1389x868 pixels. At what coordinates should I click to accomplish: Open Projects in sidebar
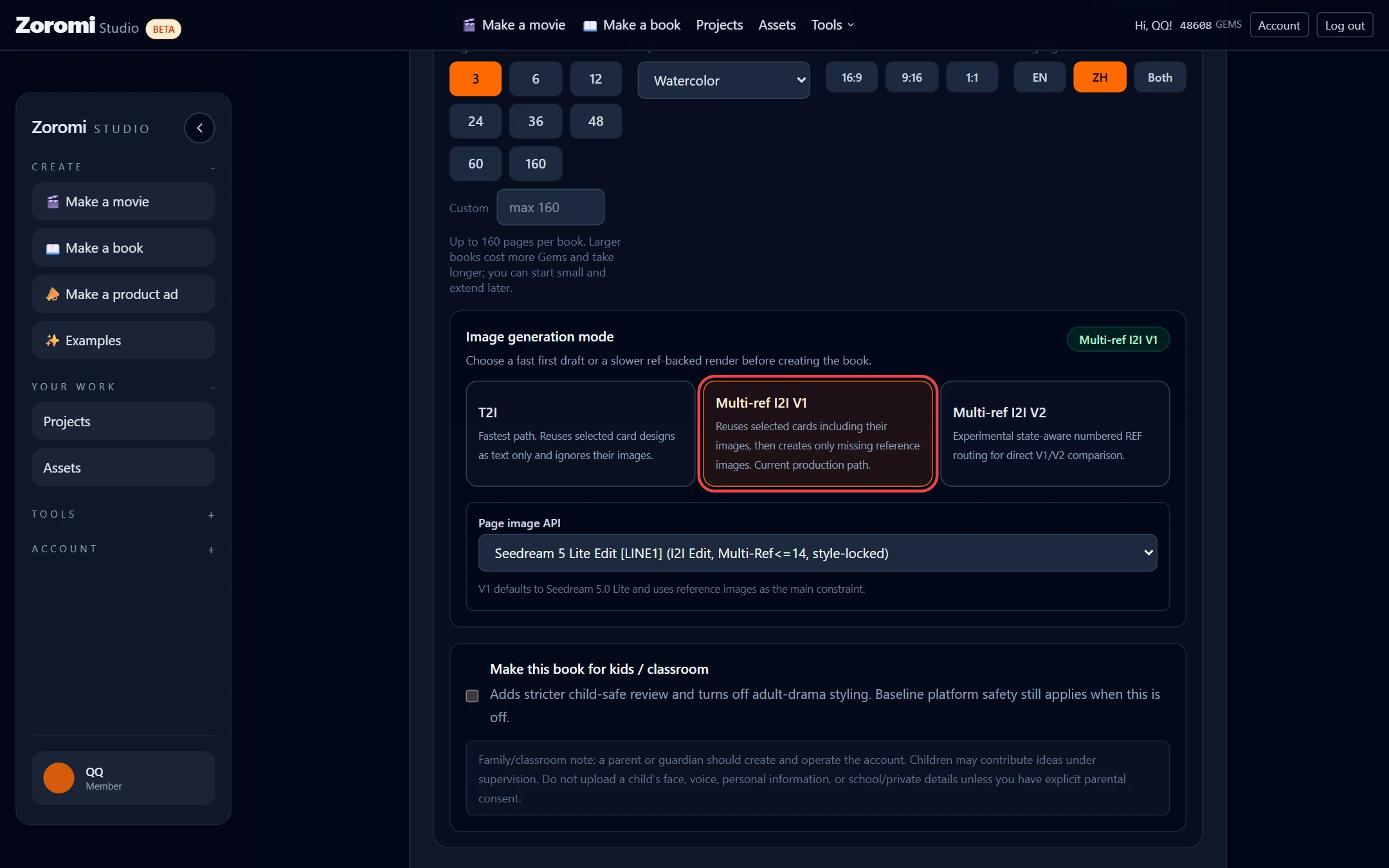(x=123, y=421)
